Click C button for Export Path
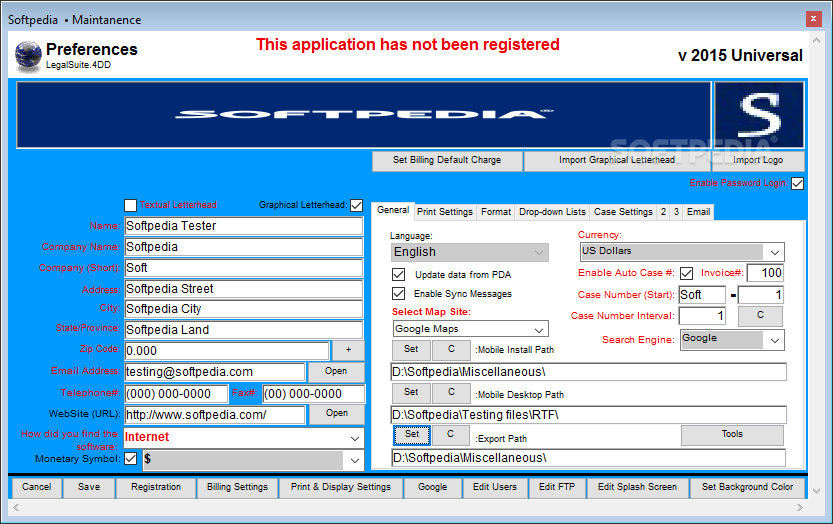This screenshot has height=524, width=833. click(x=450, y=435)
